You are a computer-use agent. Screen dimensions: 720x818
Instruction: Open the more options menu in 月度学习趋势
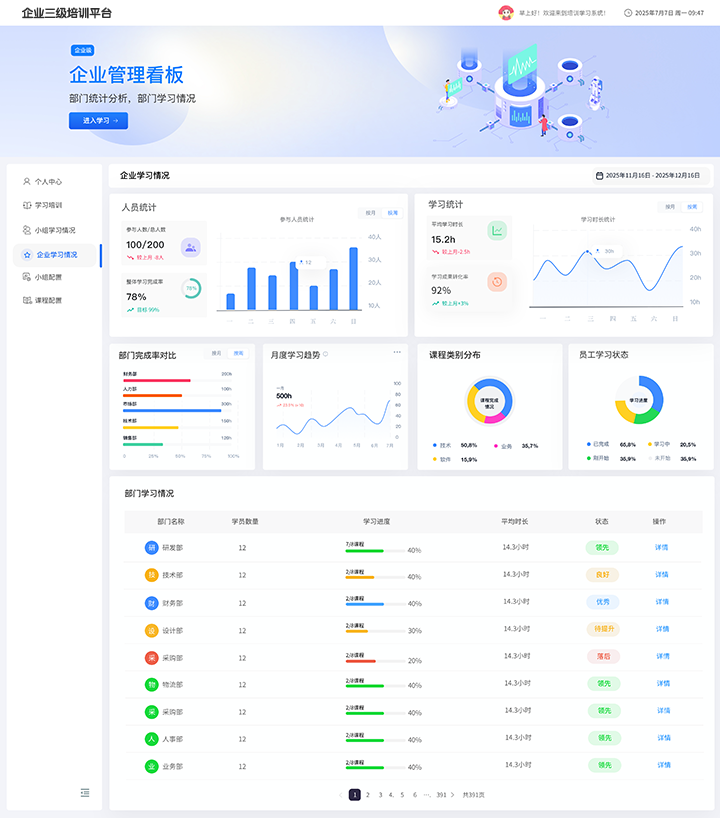pyautogui.click(x=397, y=352)
